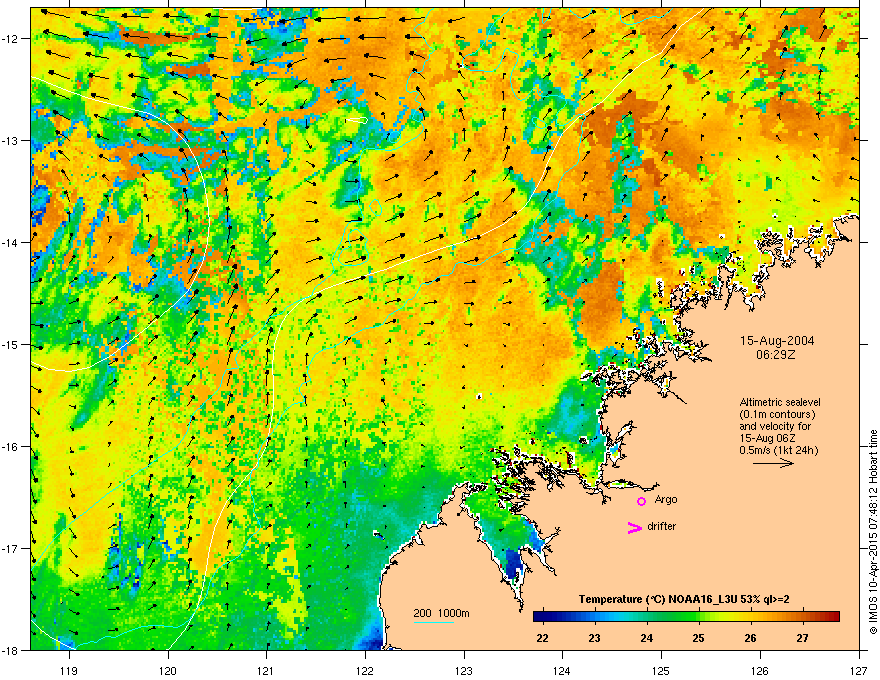
Task: Click the '15-Aug 06Z' caption line
Action: 768,438
